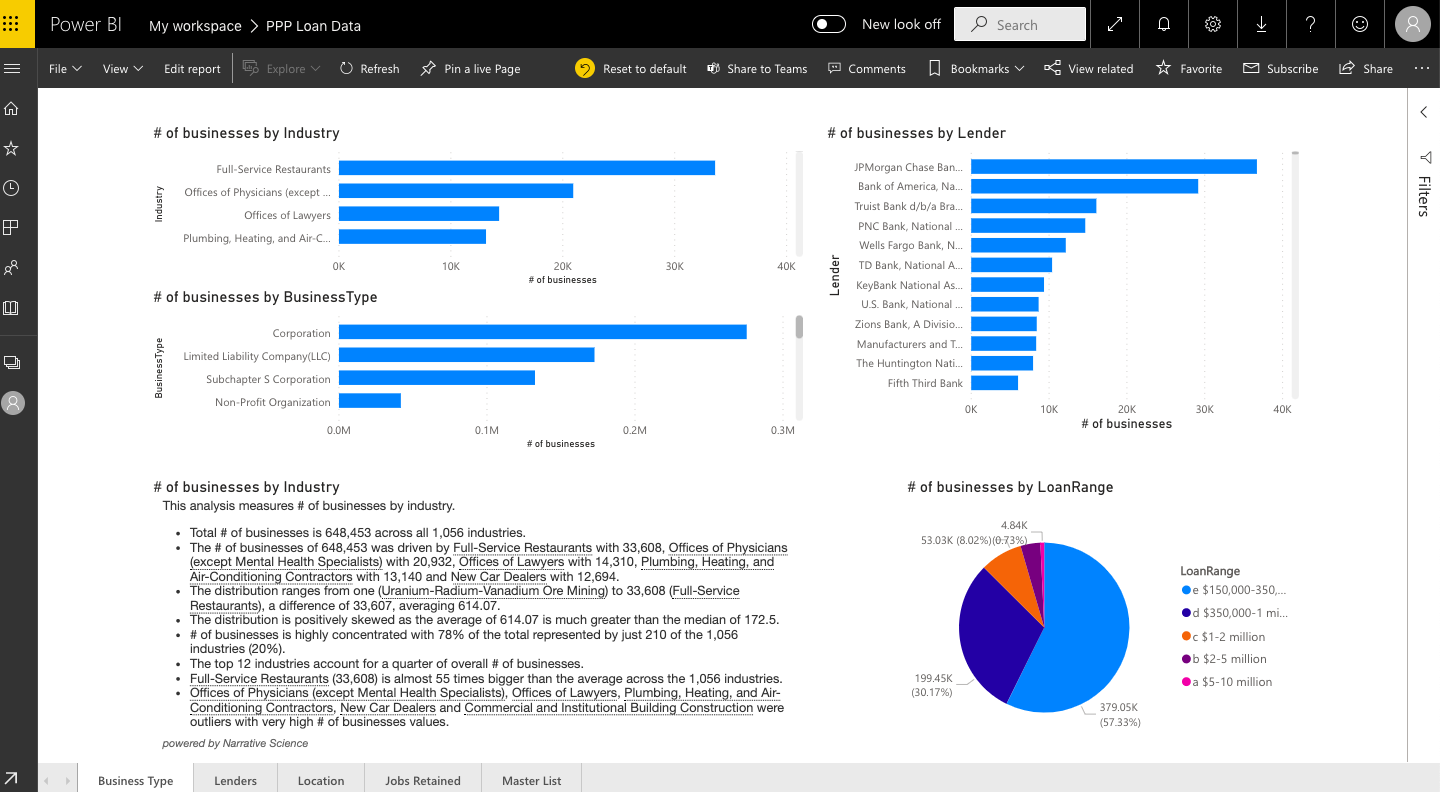This screenshot has height=792, width=1440.
Task: Open the notifications bell
Action: click(x=1164, y=24)
